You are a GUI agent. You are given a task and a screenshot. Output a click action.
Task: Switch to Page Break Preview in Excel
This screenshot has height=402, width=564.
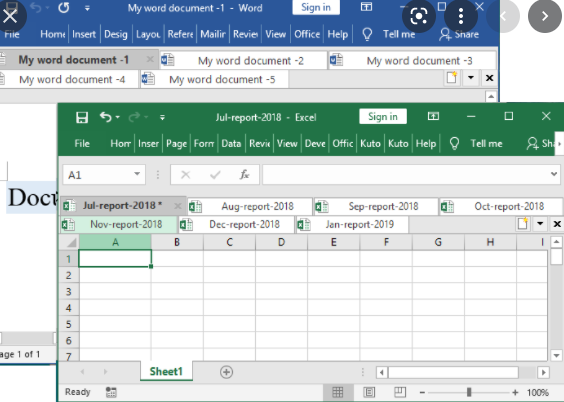tap(400, 392)
